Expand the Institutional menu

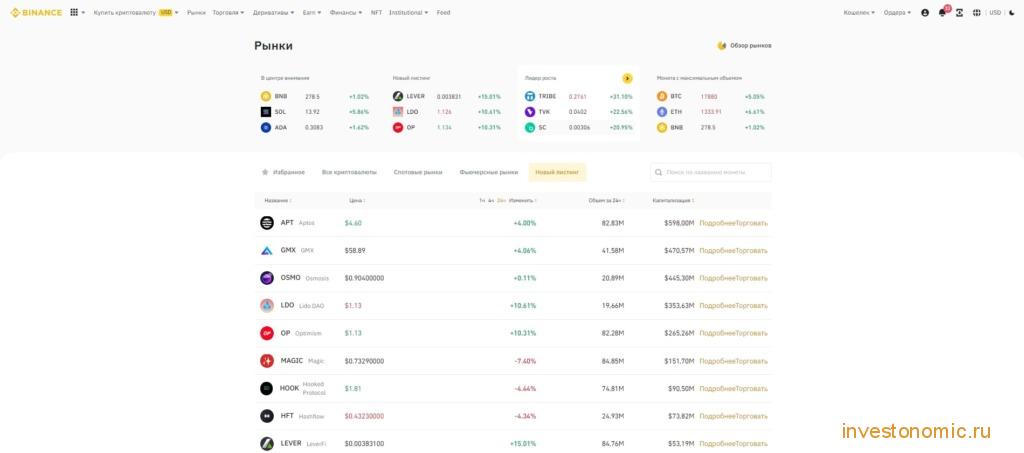tap(409, 12)
